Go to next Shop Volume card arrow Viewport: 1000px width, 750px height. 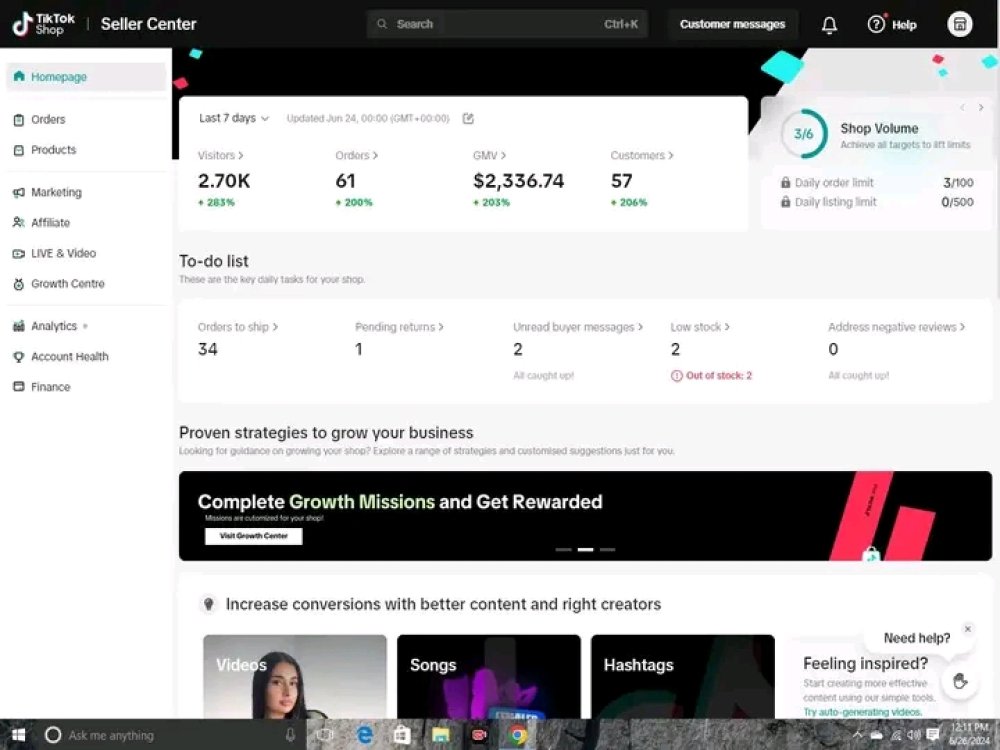coord(981,108)
